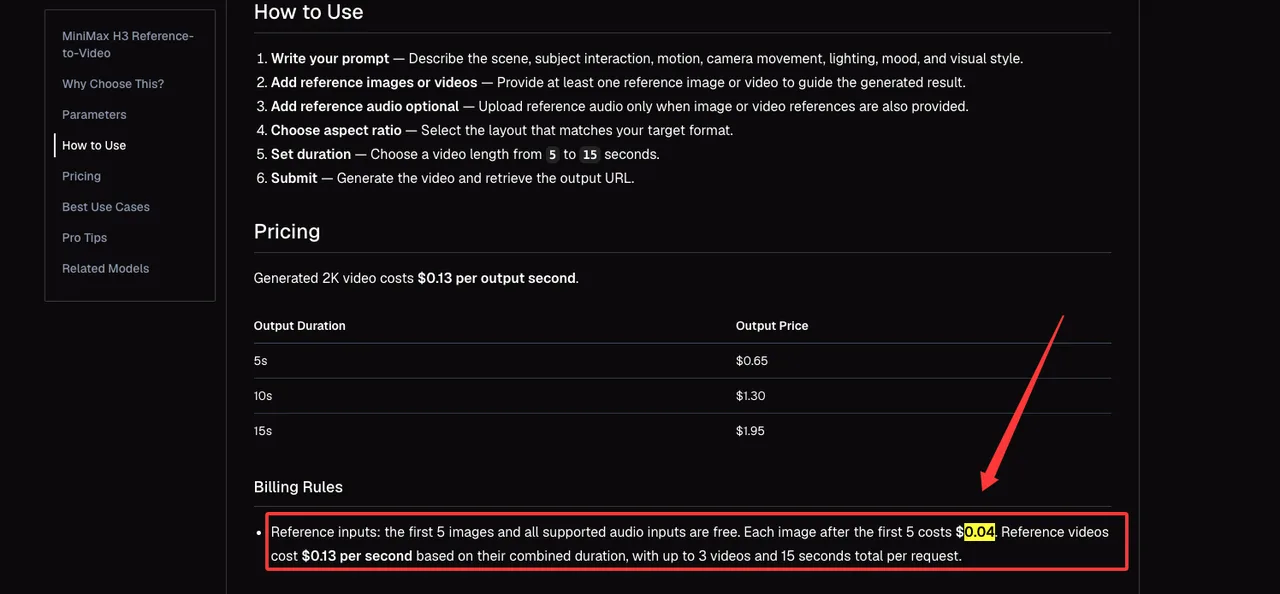The width and height of the screenshot is (1280, 594).
Task: Select the active How to Use sidebar item
Action: 94,146
